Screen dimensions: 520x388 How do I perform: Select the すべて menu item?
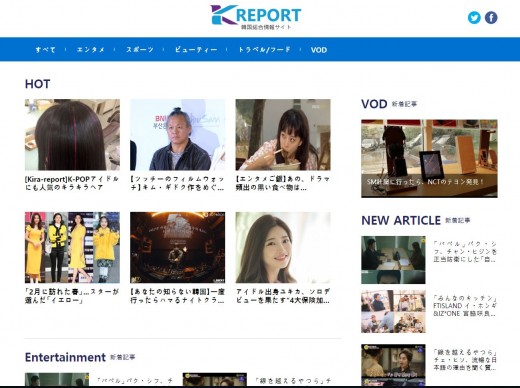click(46, 50)
